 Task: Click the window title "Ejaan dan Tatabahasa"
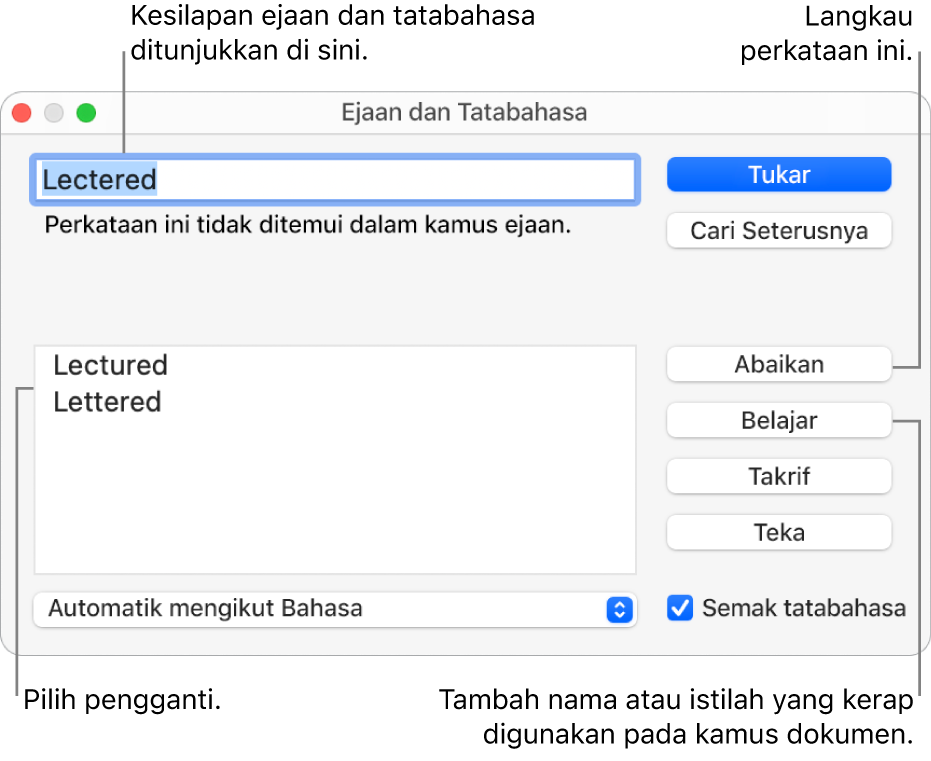464,113
